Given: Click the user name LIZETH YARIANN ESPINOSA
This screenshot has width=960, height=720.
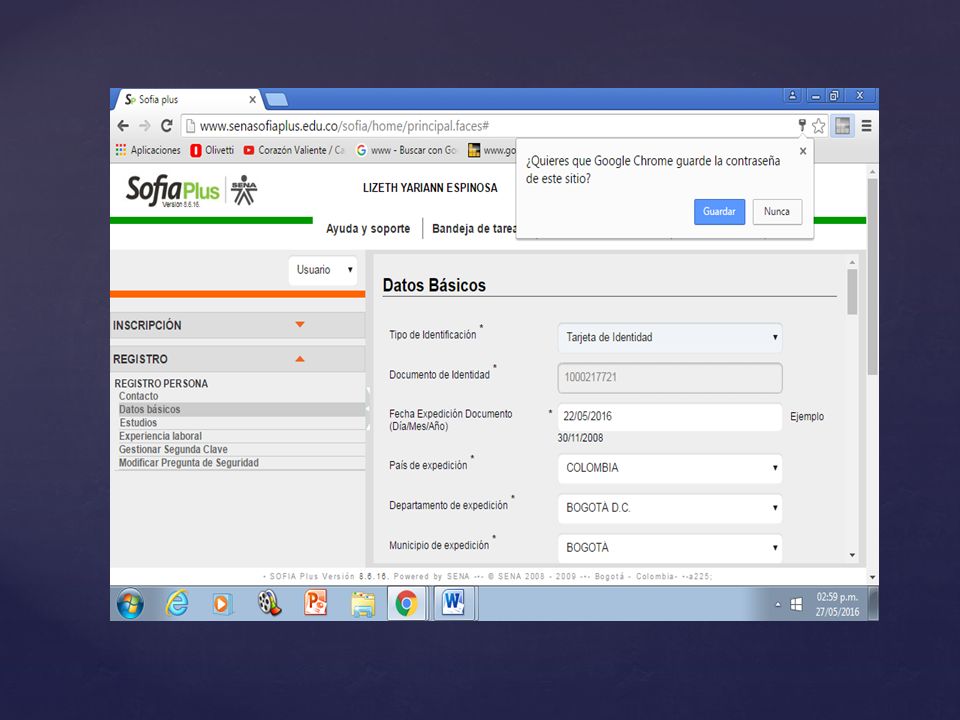Looking at the screenshot, I should 430,188.
